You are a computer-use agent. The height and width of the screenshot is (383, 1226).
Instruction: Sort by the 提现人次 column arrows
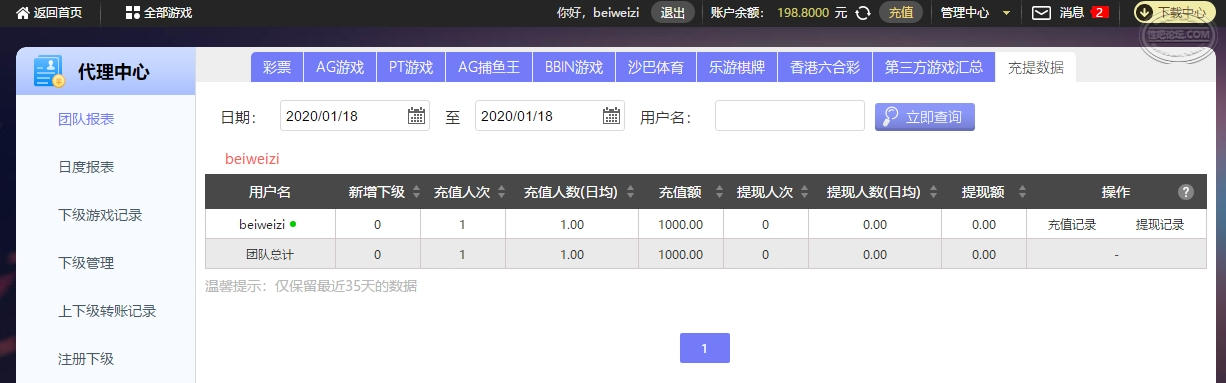tap(804, 192)
